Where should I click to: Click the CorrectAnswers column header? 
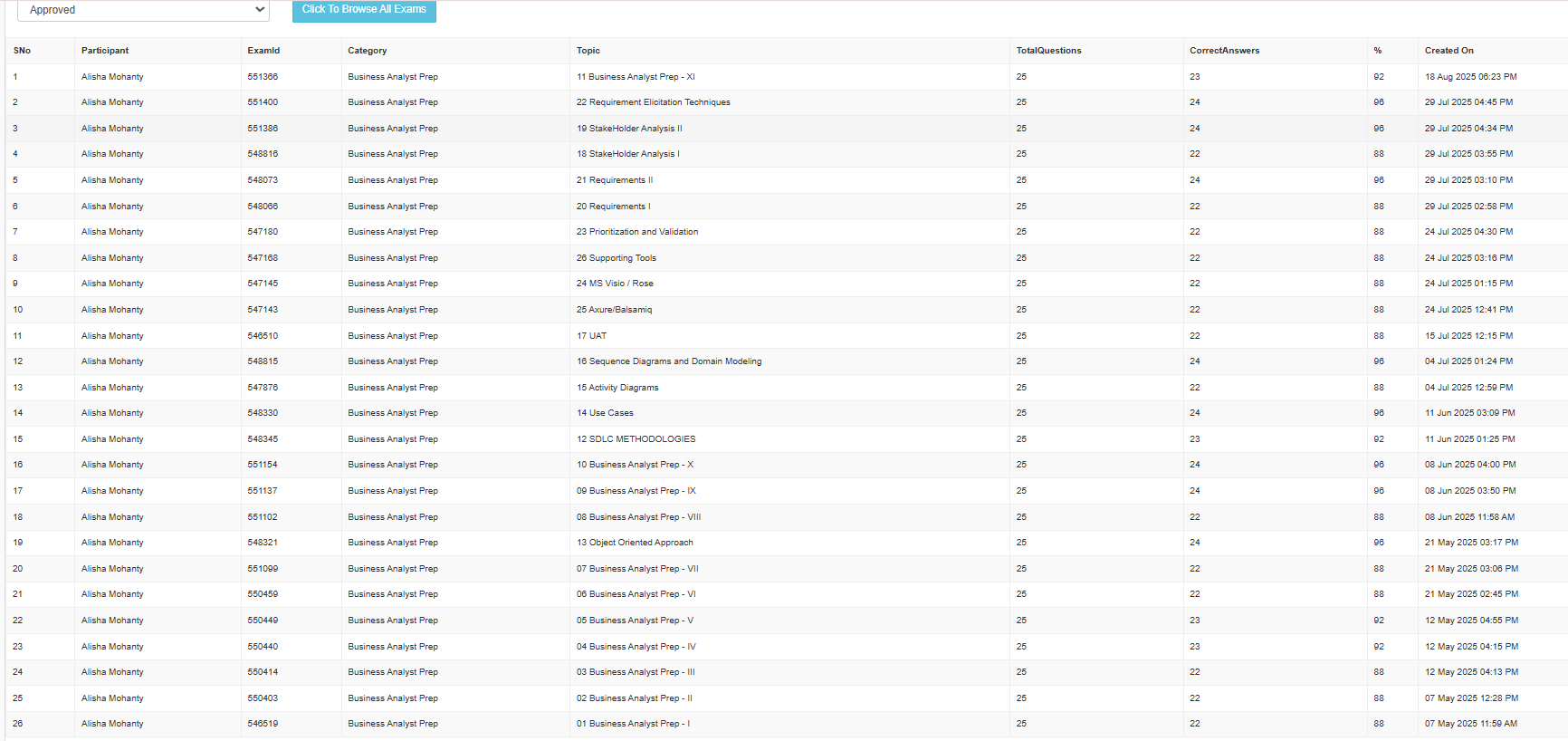tap(1224, 51)
